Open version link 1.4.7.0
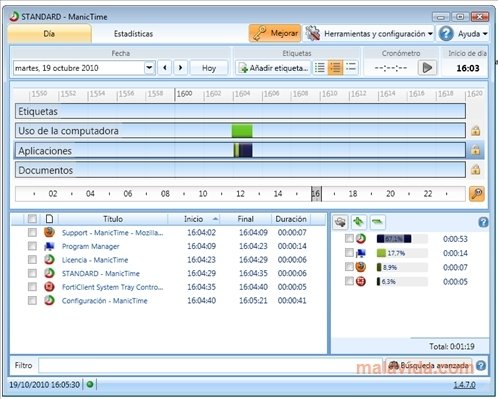 pos(465,385)
